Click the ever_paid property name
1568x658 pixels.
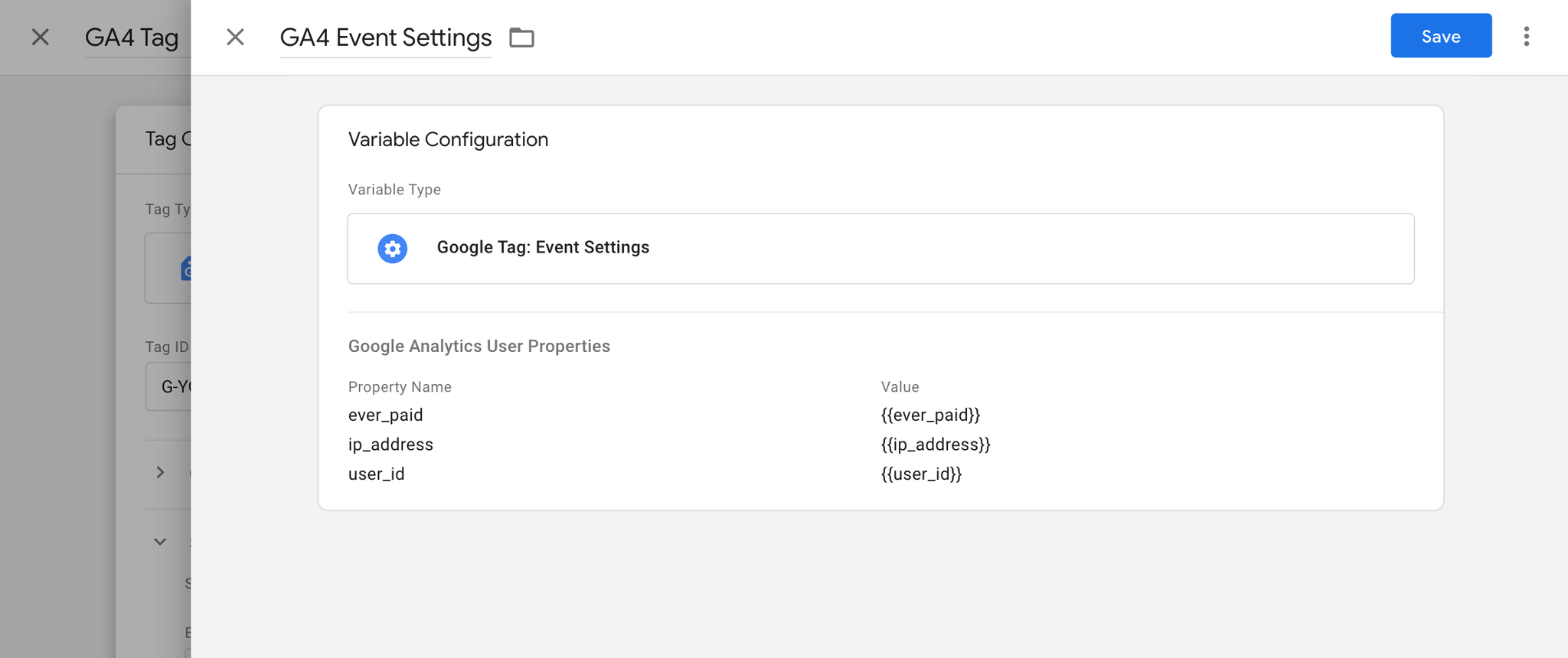pos(385,415)
